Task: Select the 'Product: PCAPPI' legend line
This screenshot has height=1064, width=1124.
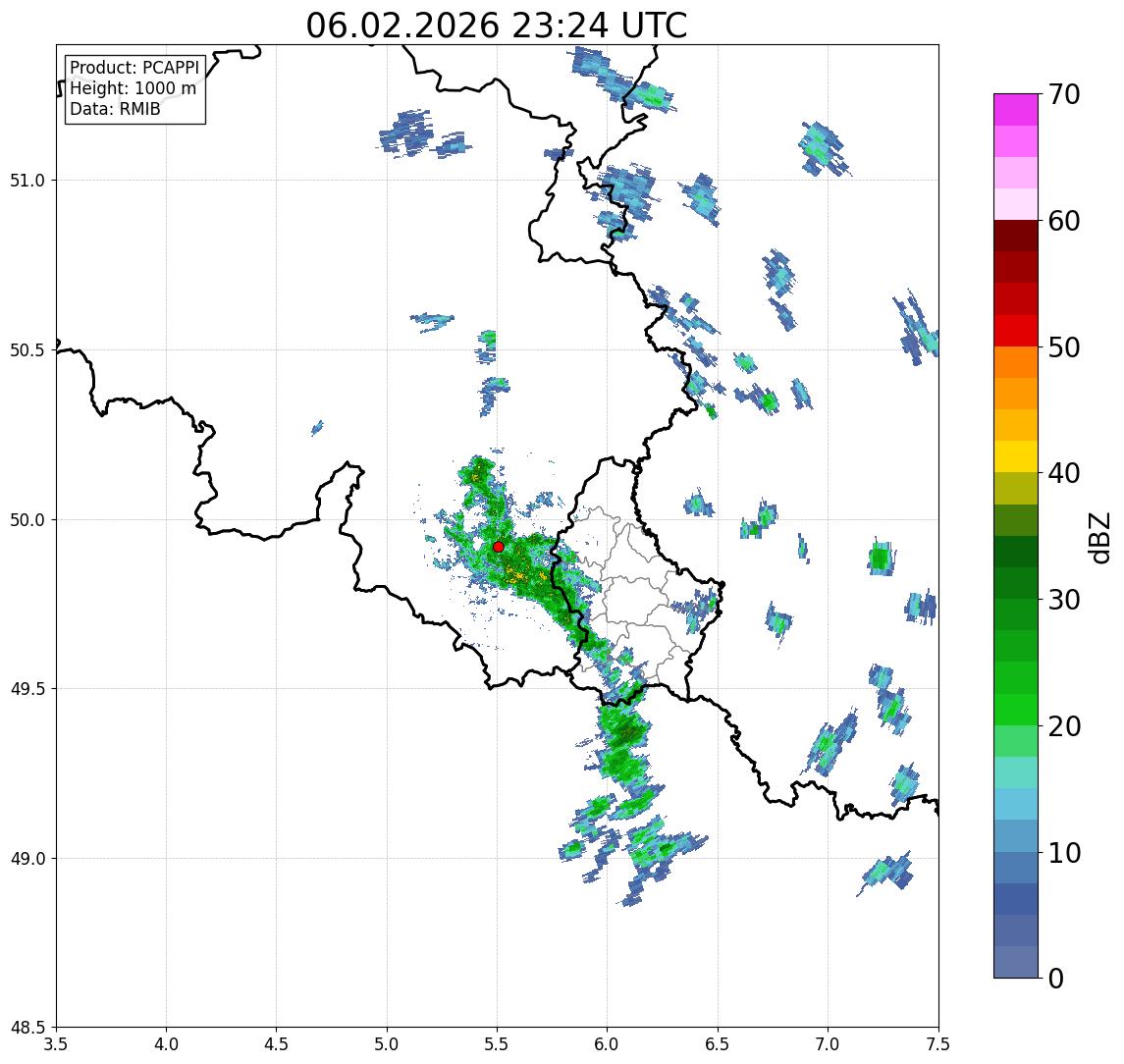Action: pos(134,68)
